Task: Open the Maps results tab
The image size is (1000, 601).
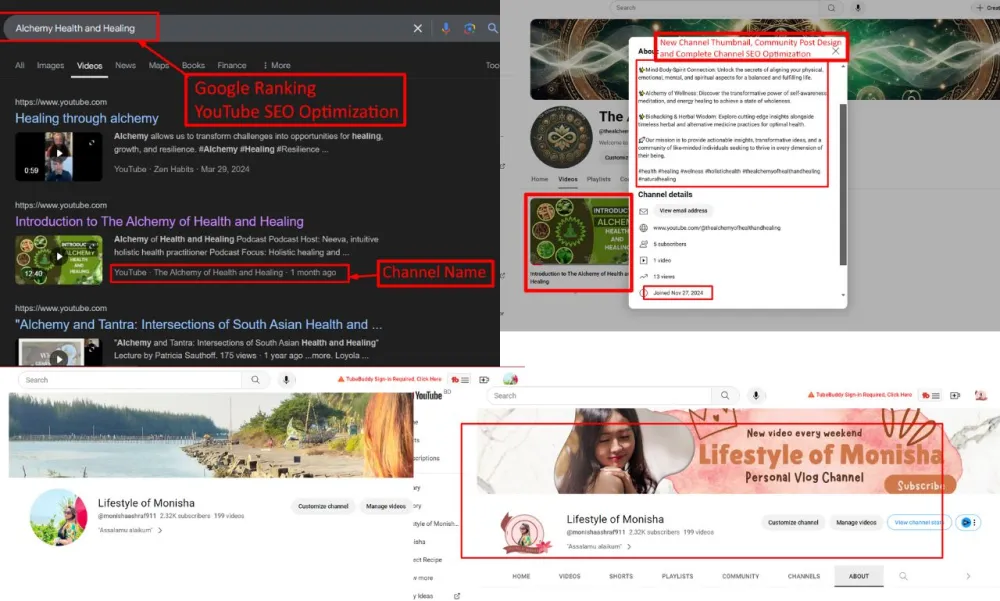Action: coord(159,65)
